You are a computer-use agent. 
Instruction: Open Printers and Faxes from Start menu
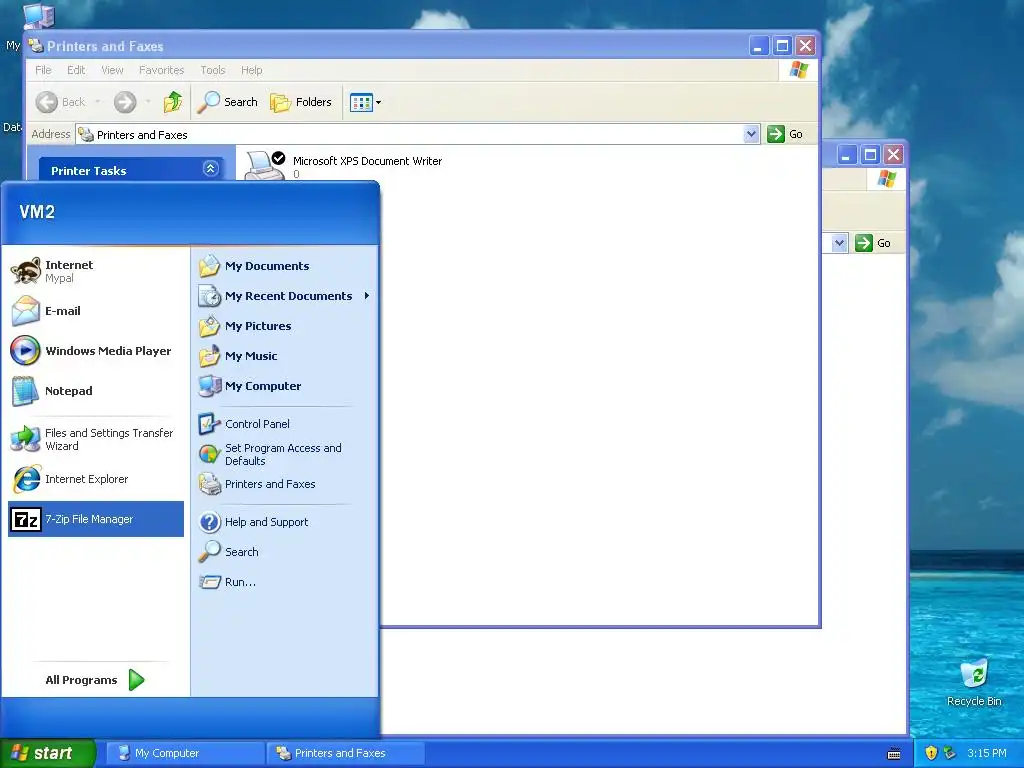coord(284,484)
